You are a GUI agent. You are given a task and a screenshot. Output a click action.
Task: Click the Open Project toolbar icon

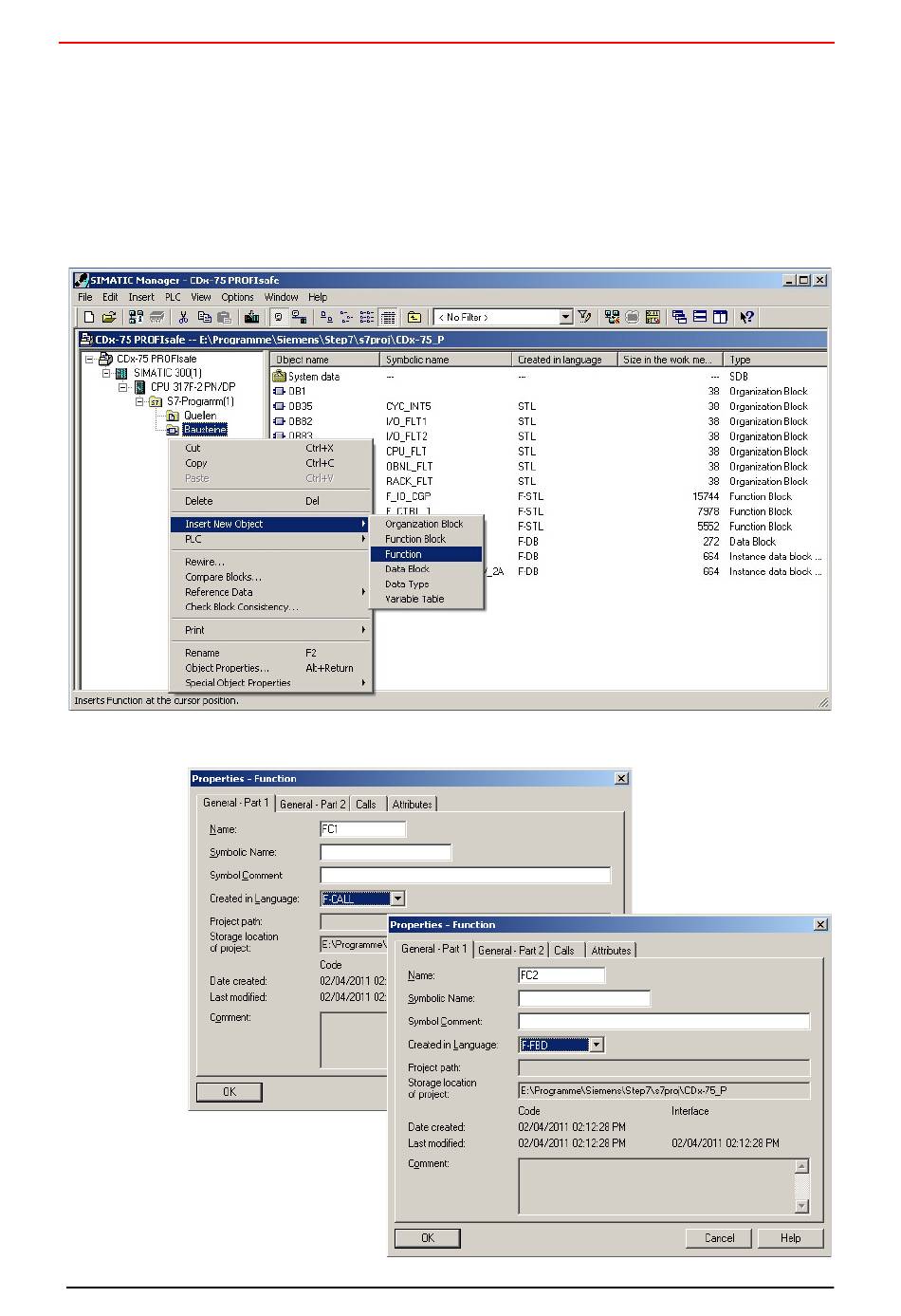point(109,318)
